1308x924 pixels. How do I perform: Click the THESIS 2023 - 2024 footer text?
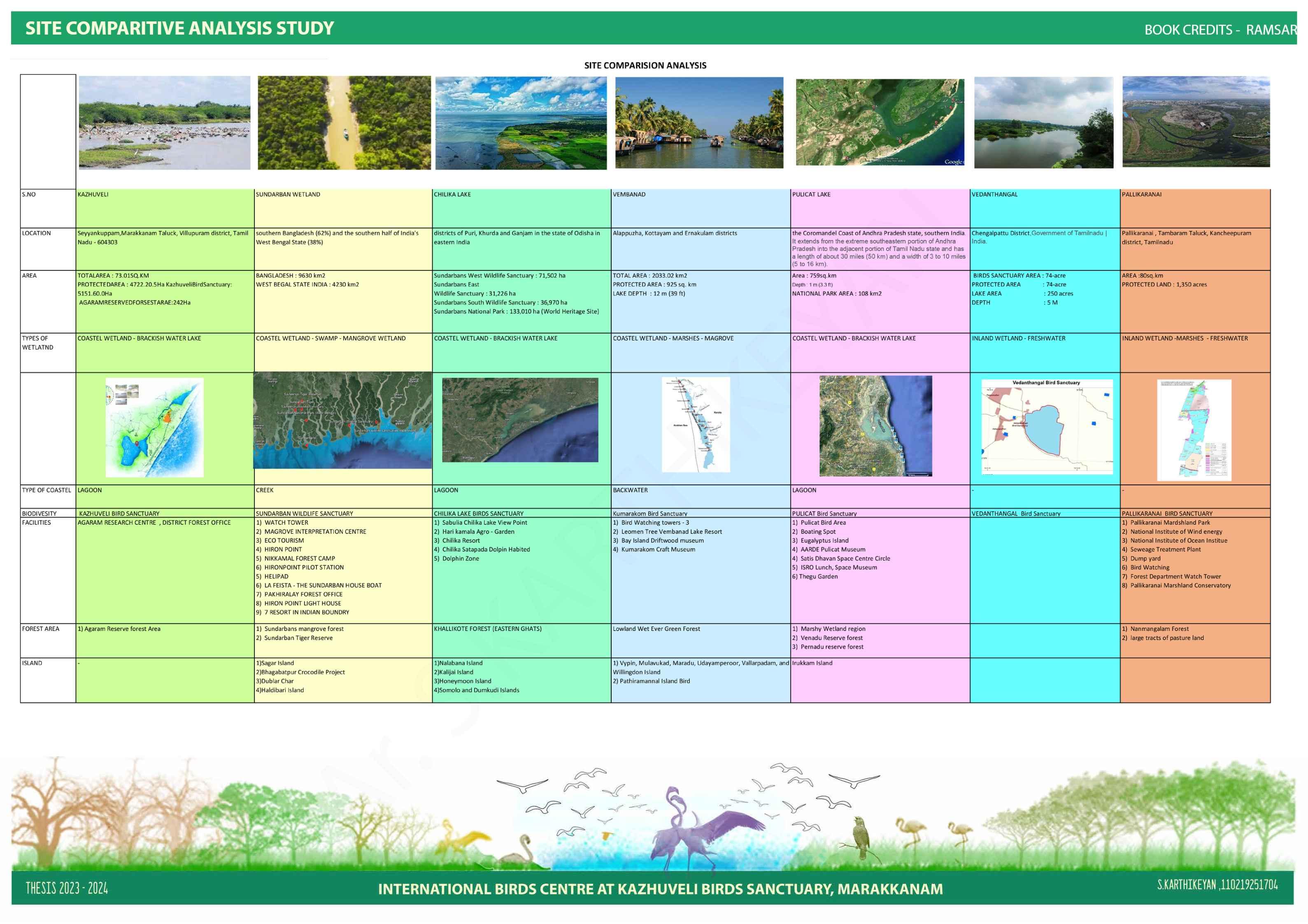(x=67, y=887)
